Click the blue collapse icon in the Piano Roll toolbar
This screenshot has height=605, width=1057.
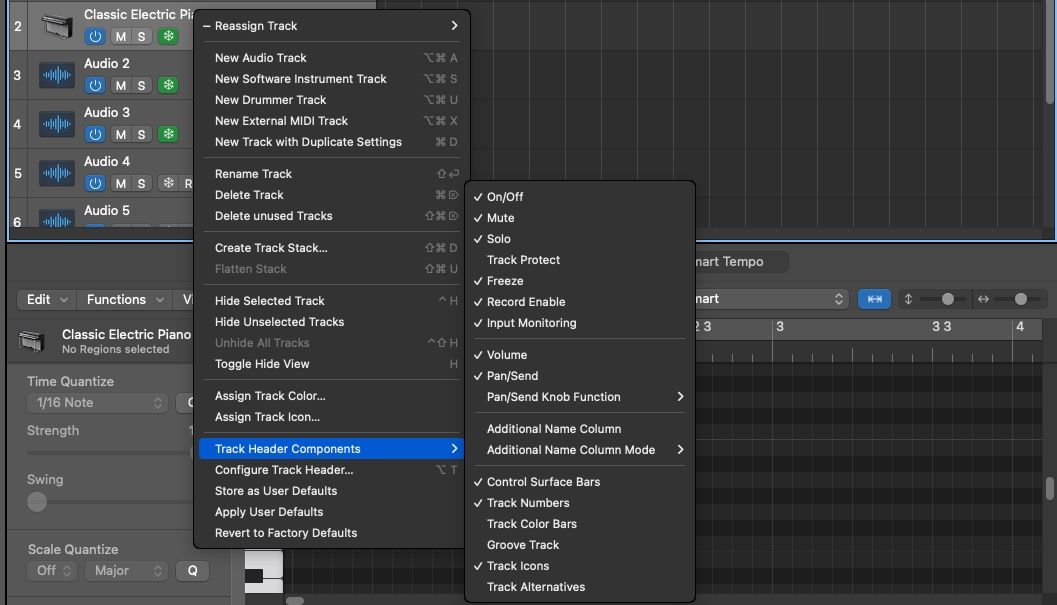(x=874, y=298)
